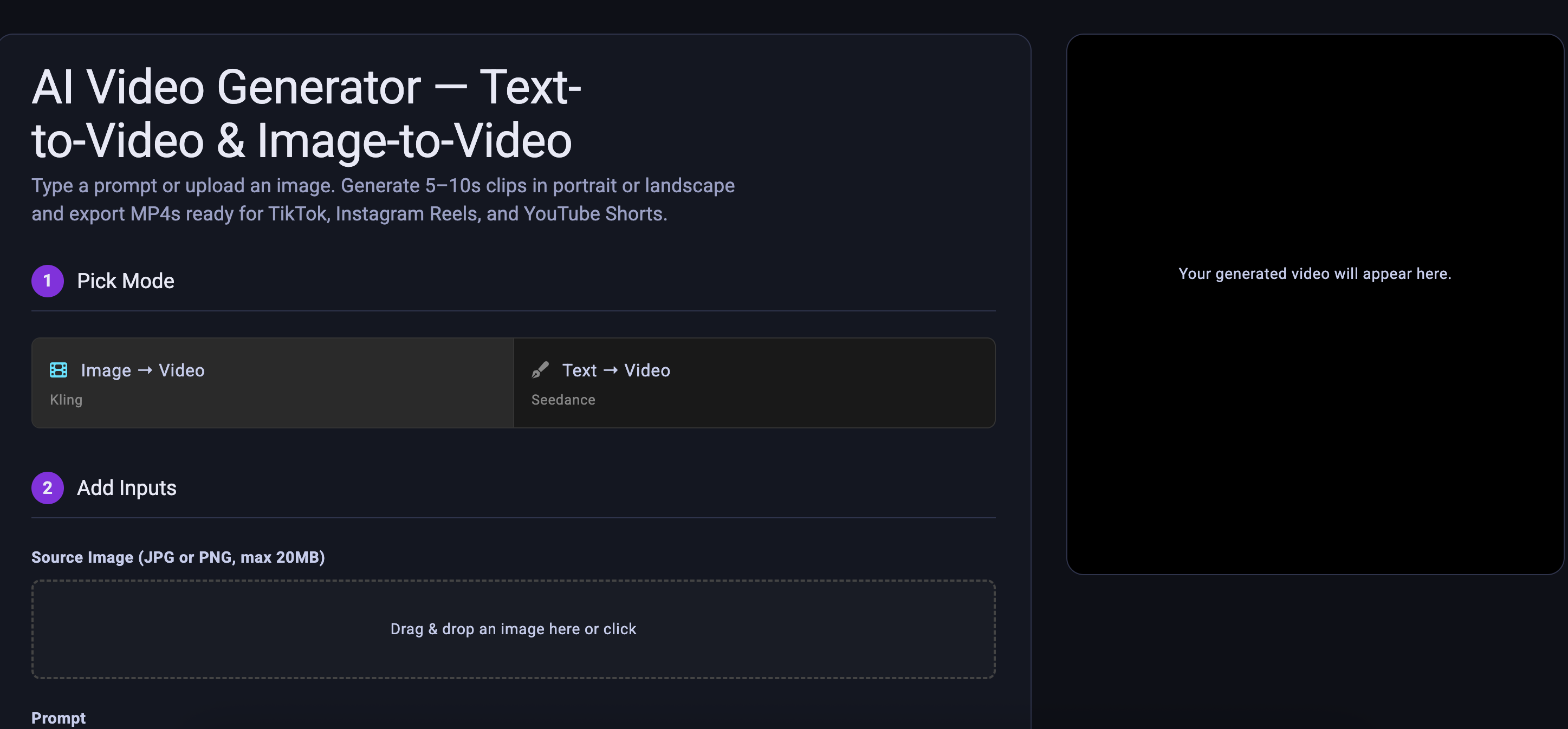1568x729 pixels.
Task: Click the pen icon beside Text → Video
Action: point(540,369)
